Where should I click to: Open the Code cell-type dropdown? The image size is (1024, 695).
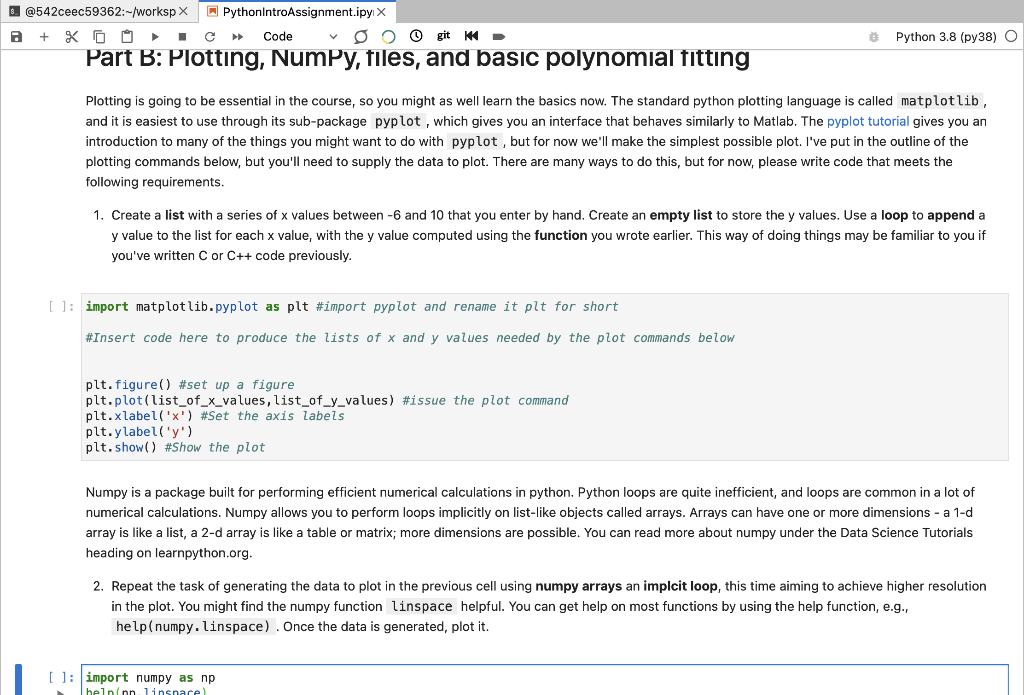(300, 36)
